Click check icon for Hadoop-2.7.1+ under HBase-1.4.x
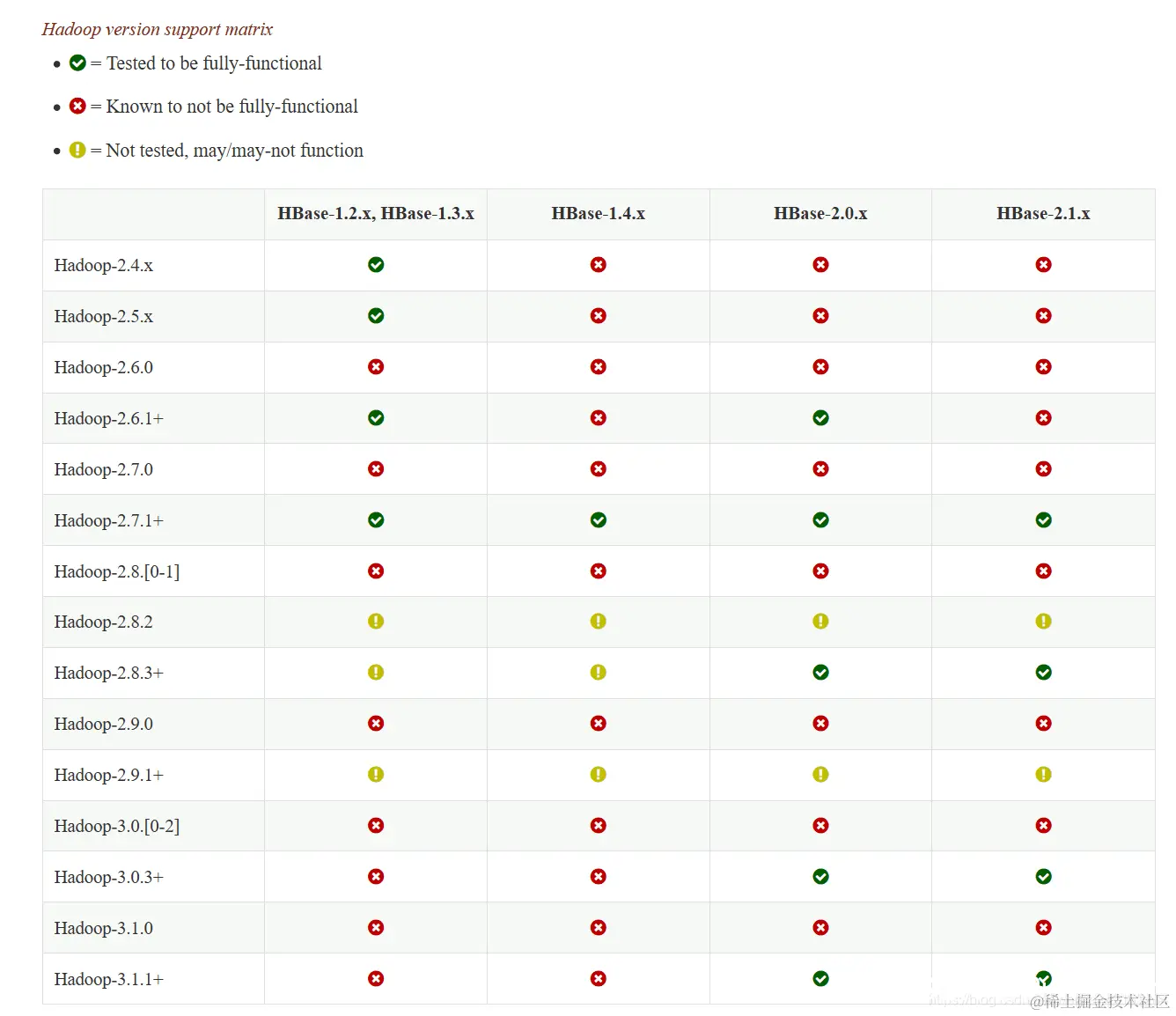This screenshot has height=1016, width=1176. coord(599,520)
